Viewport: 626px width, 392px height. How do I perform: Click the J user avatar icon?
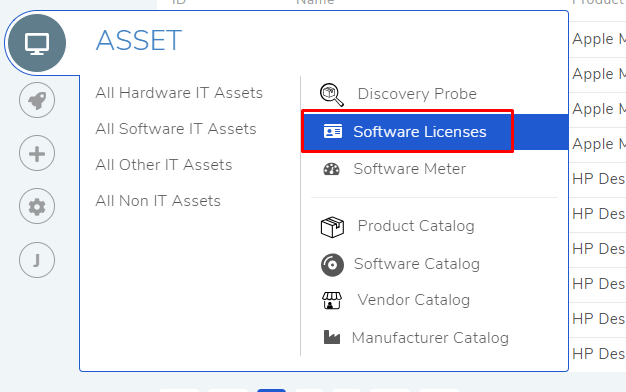pos(37,260)
